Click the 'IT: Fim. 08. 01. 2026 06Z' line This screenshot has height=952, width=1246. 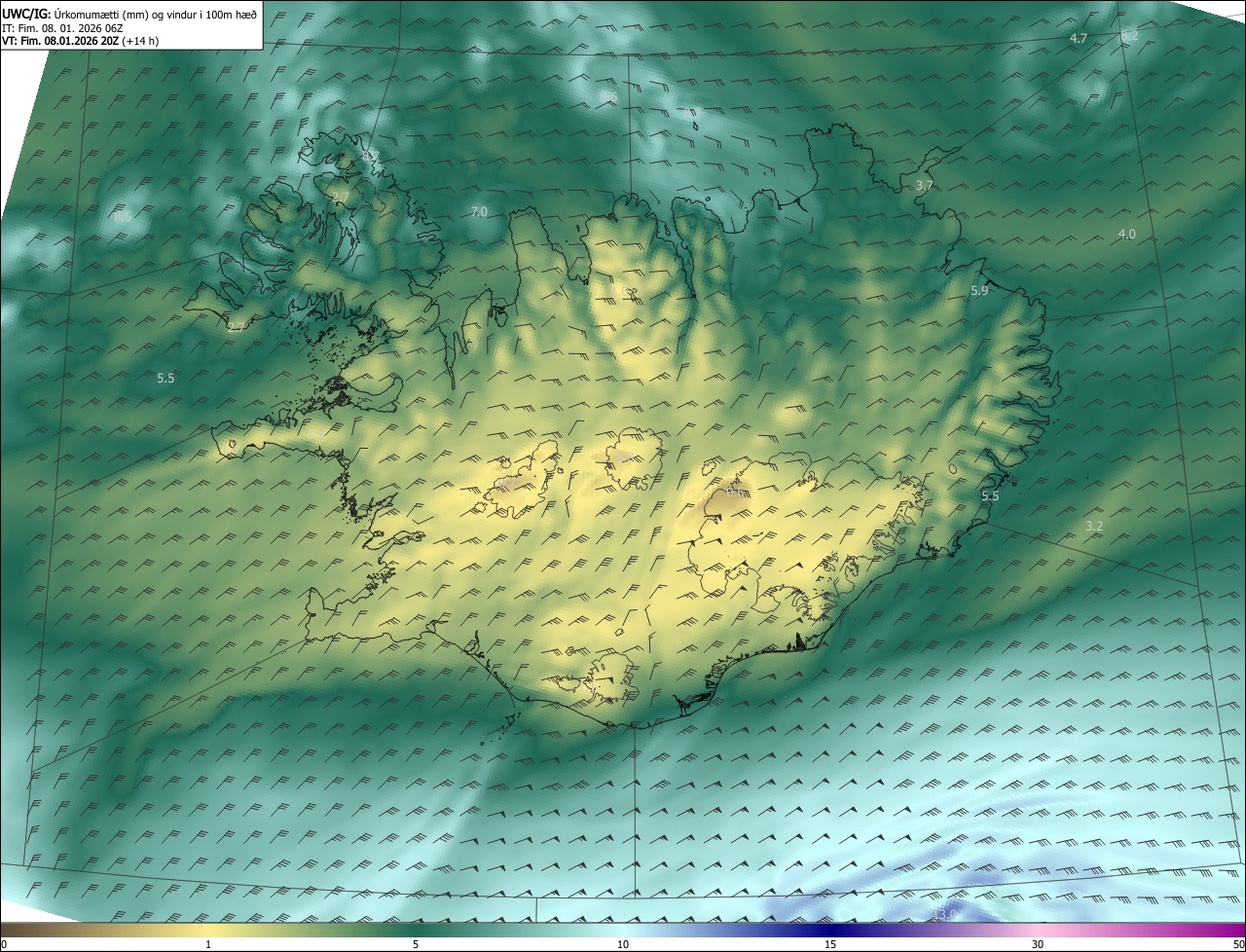tap(62, 28)
